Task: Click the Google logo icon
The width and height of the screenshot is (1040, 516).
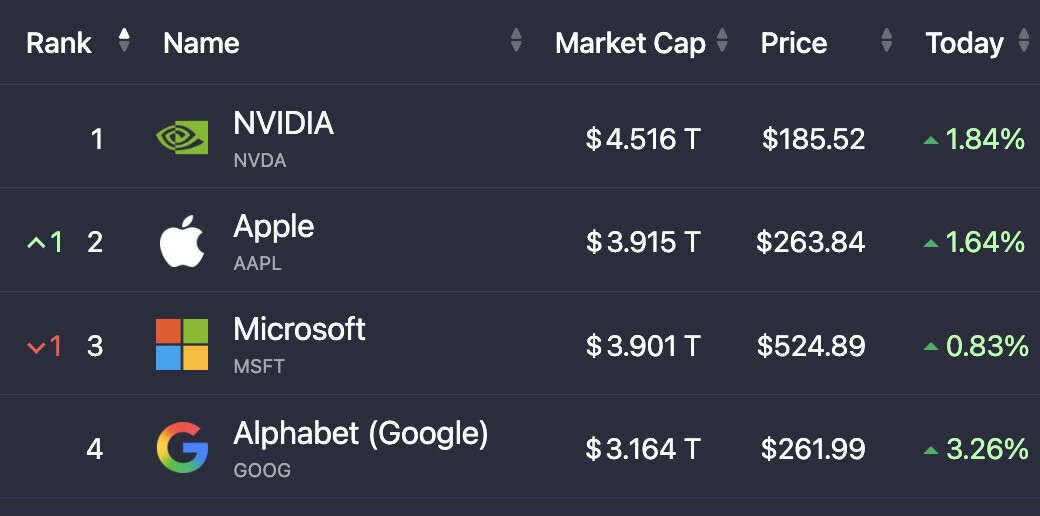Action: (182, 448)
